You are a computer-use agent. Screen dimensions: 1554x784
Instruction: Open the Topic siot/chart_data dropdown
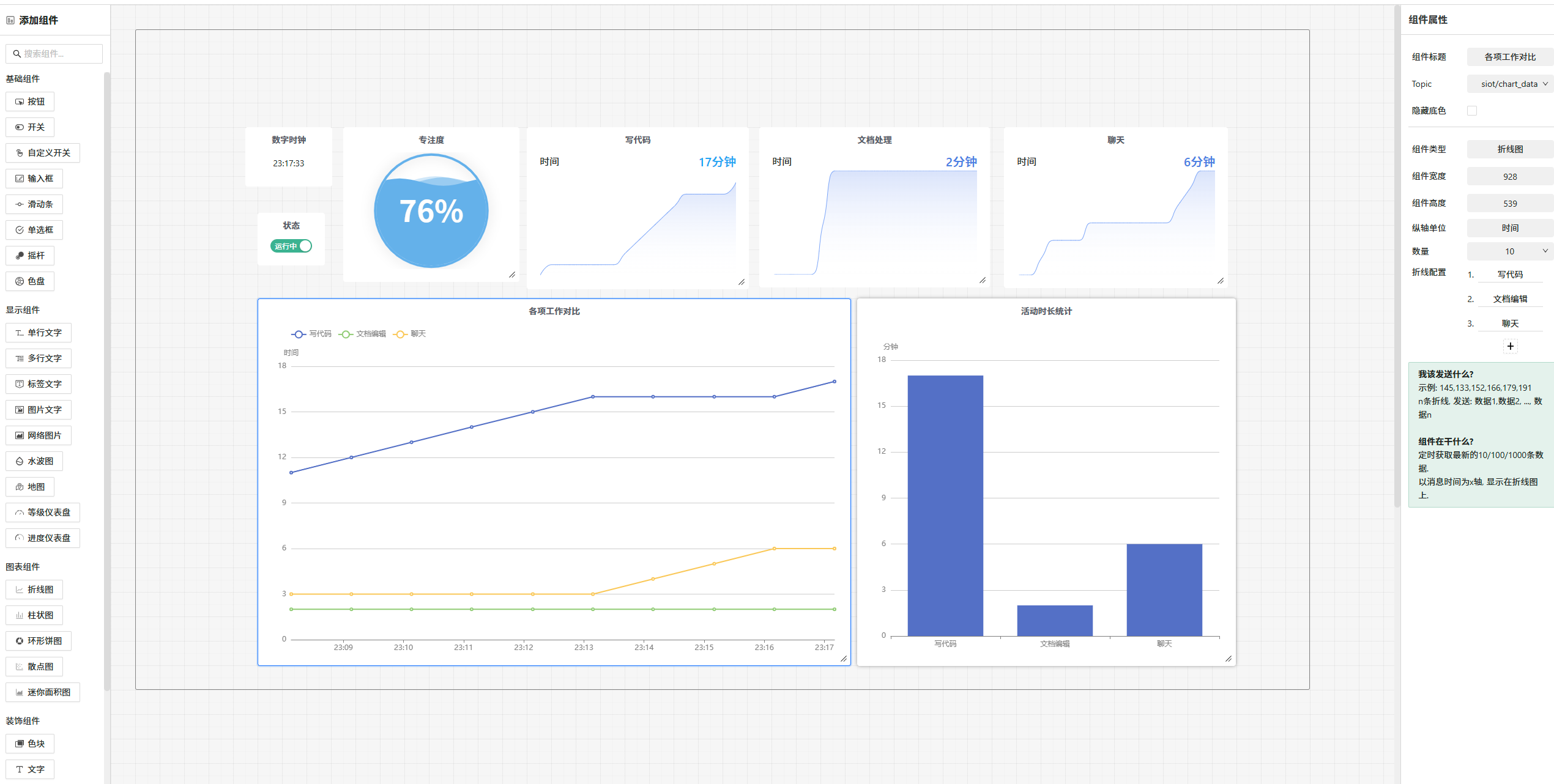coord(1509,84)
